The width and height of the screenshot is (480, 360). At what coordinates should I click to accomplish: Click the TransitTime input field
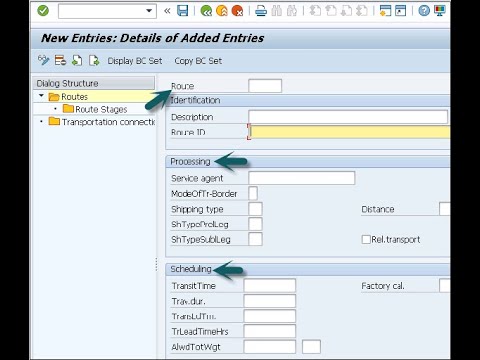pyautogui.click(x=270, y=286)
